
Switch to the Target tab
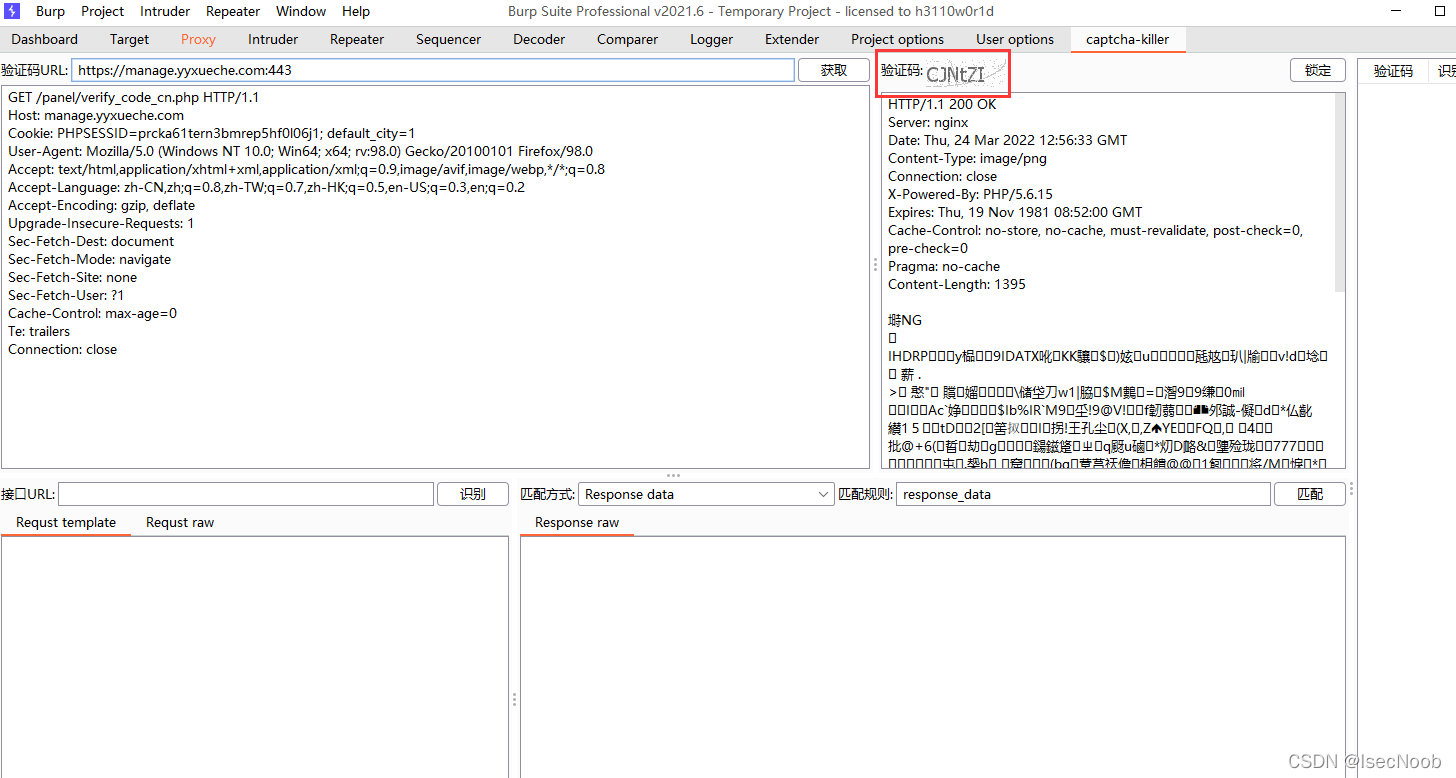(x=130, y=39)
